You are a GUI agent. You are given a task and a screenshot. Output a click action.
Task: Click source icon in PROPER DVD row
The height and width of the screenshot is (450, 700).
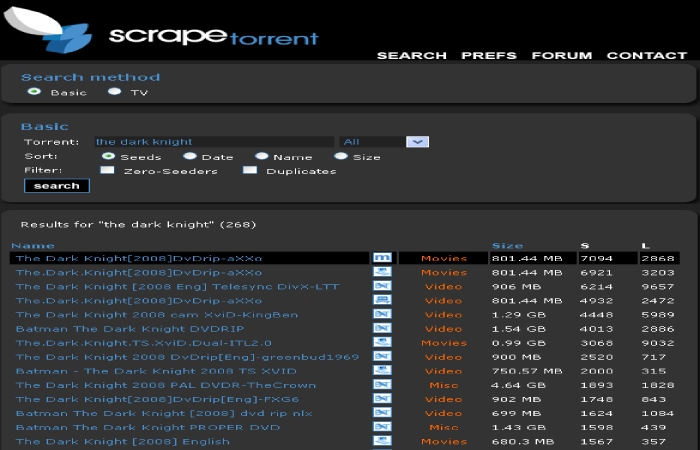382,427
